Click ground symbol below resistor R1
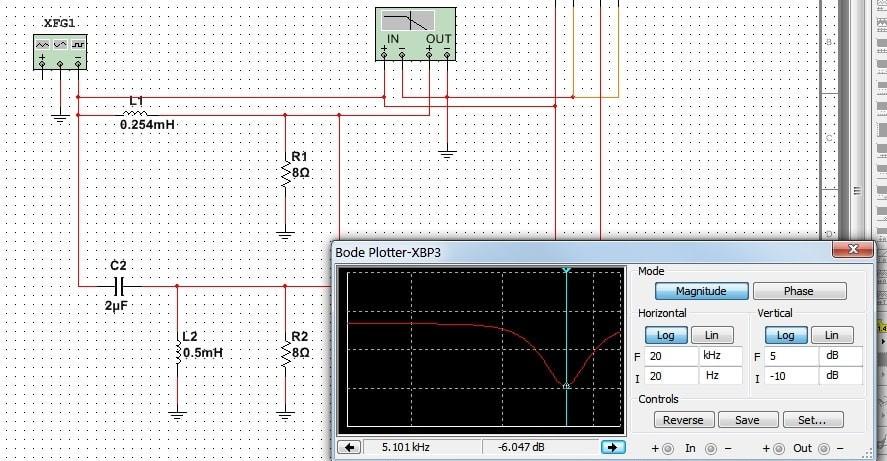 pyautogui.click(x=285, y=235)
